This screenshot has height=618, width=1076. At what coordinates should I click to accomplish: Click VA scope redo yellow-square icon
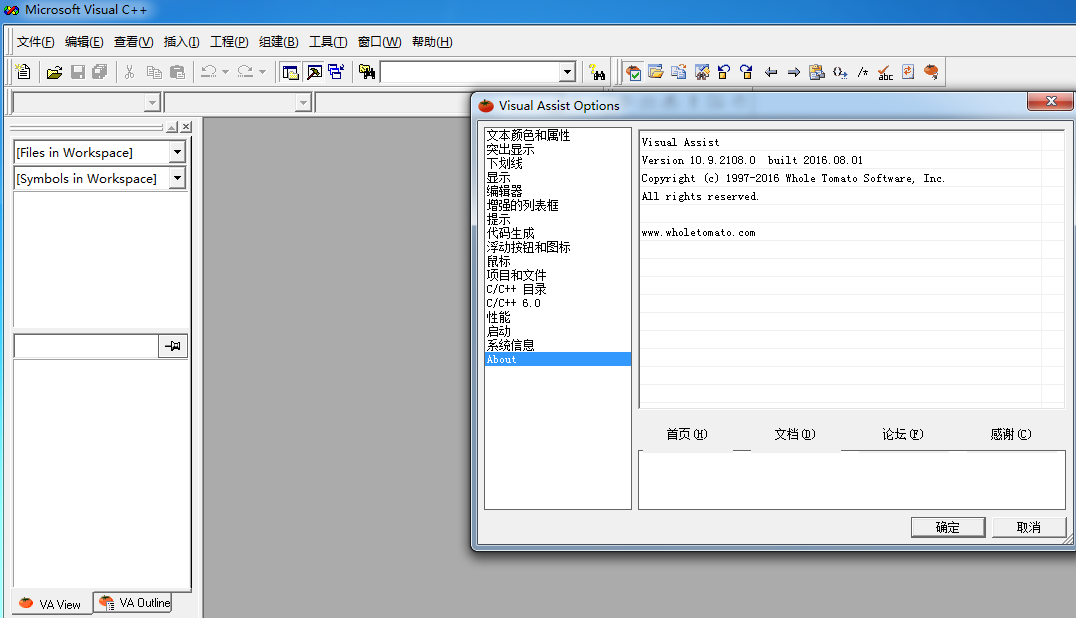click(747, 72)
